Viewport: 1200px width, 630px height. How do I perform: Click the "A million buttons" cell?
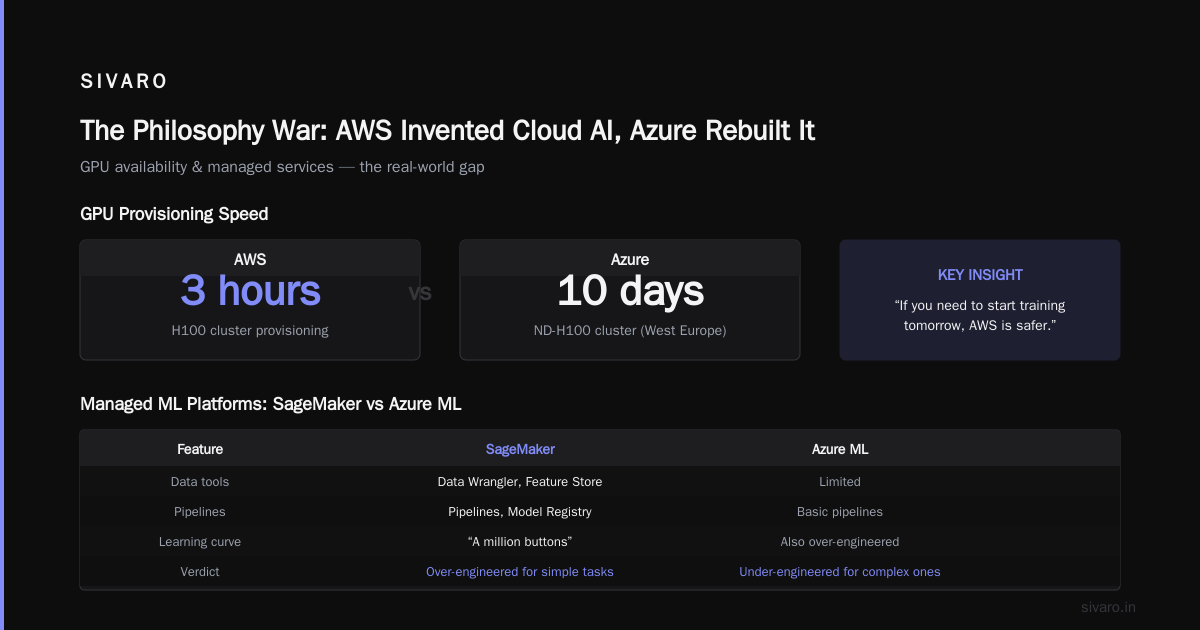click(520, 542)
